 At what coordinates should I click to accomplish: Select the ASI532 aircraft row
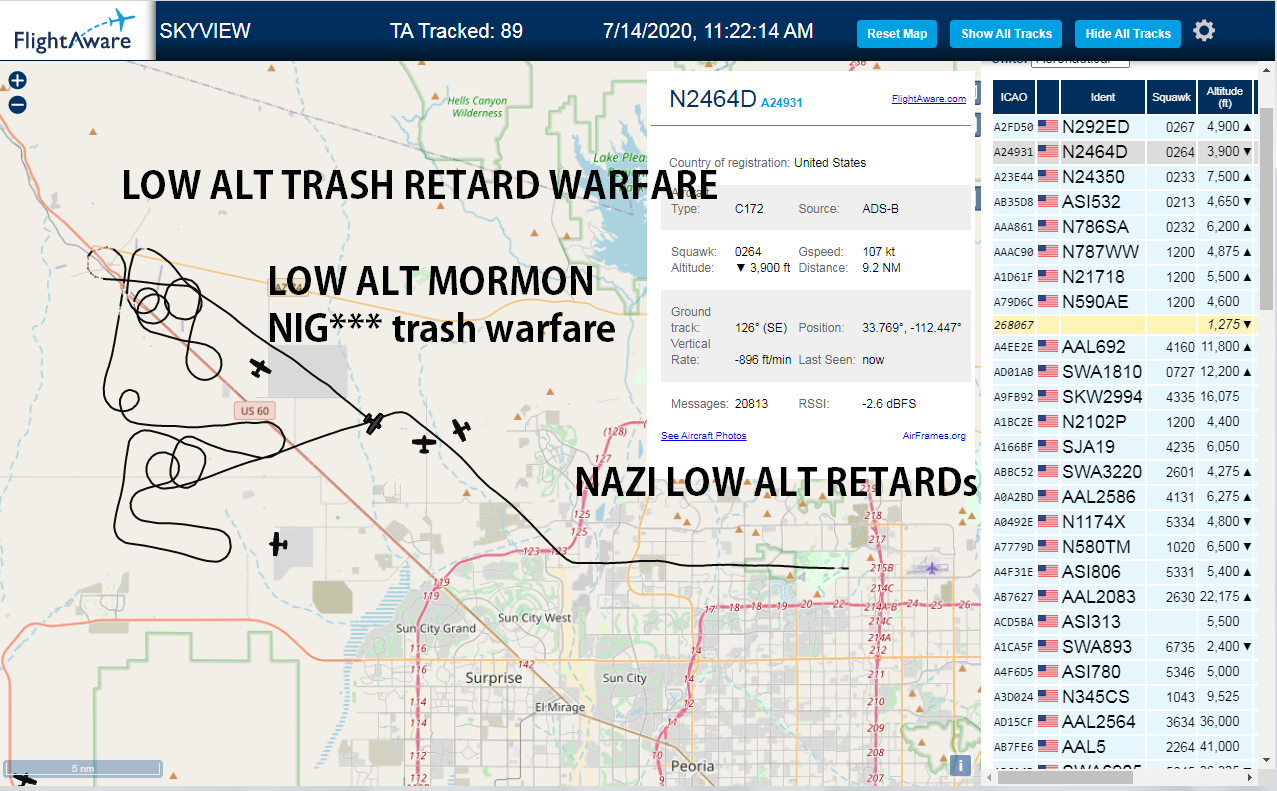(x=1123, y=202)
